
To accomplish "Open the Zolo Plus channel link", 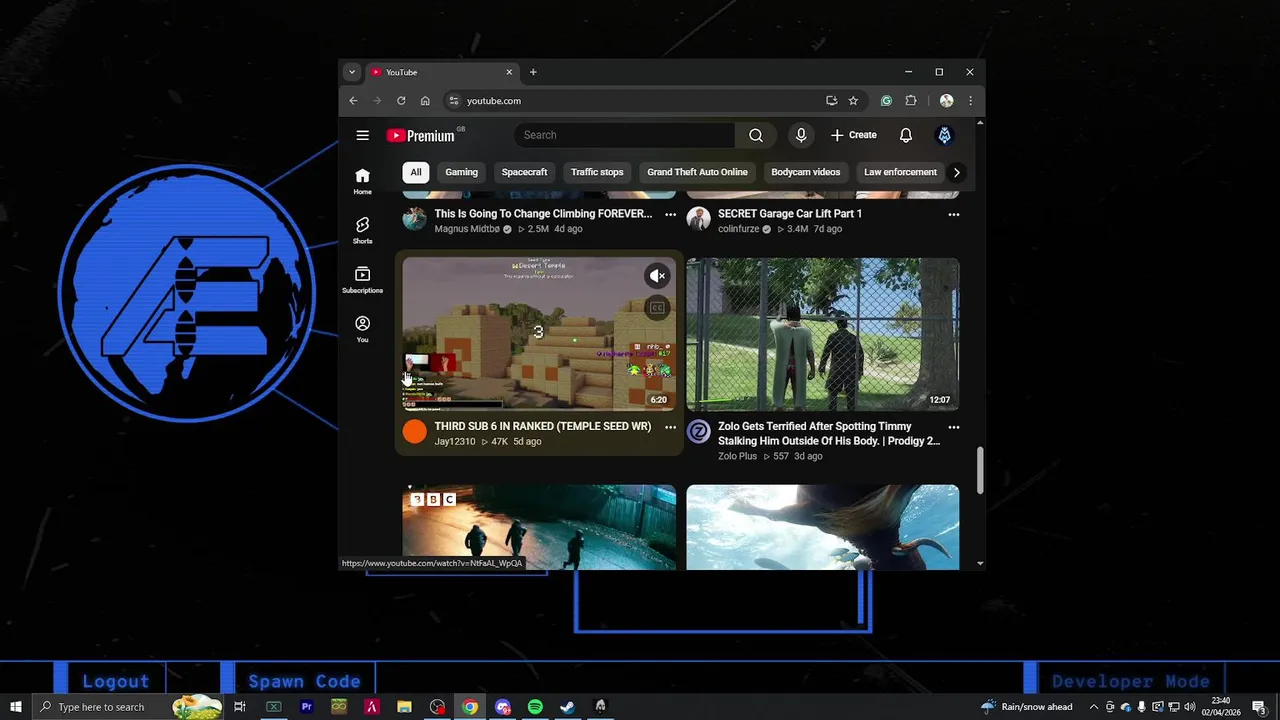I will point(737,456).
